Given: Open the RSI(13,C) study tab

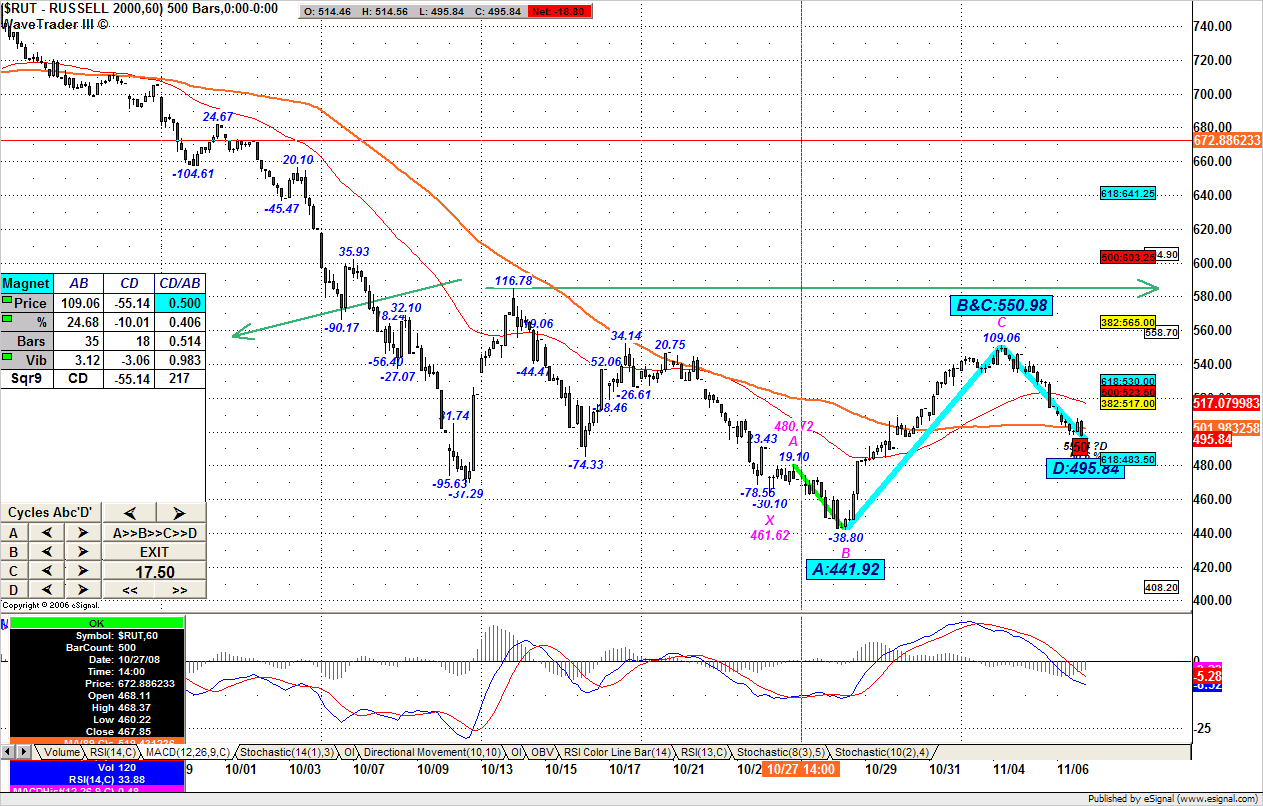Looking at the screenshot, I should tap(704, 752).
